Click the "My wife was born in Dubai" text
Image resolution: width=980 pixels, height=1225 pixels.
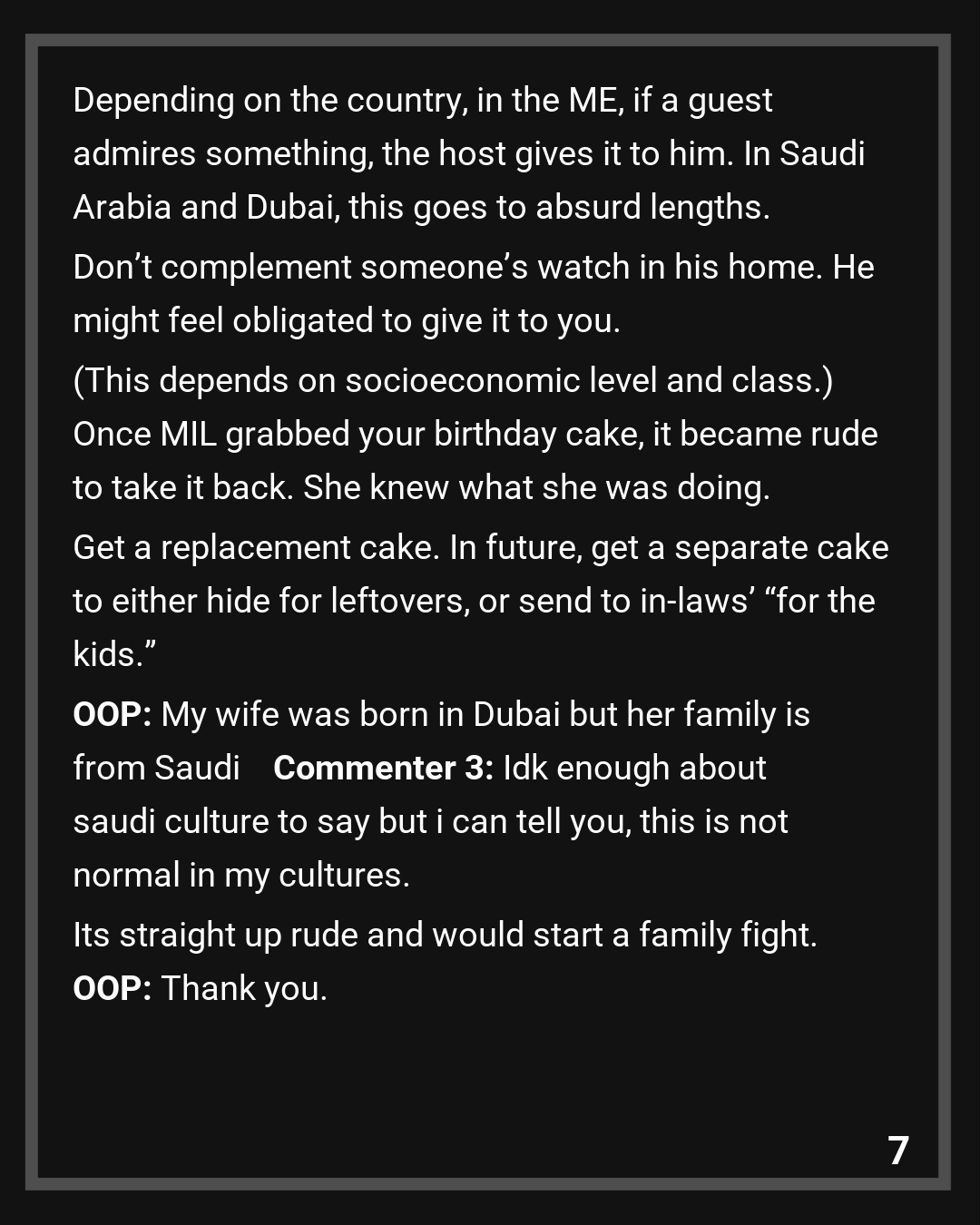coord(485,715)
